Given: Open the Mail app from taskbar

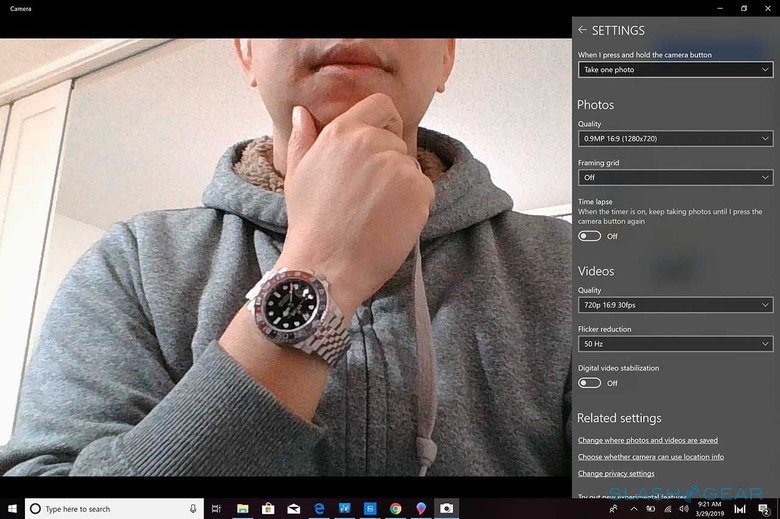Looking at the screenshot, I should coord(293,509).
